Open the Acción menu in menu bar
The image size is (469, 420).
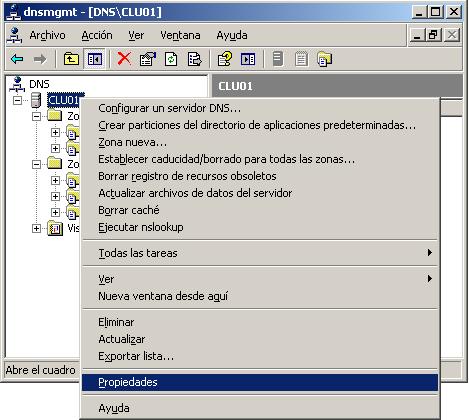(97, 35)
